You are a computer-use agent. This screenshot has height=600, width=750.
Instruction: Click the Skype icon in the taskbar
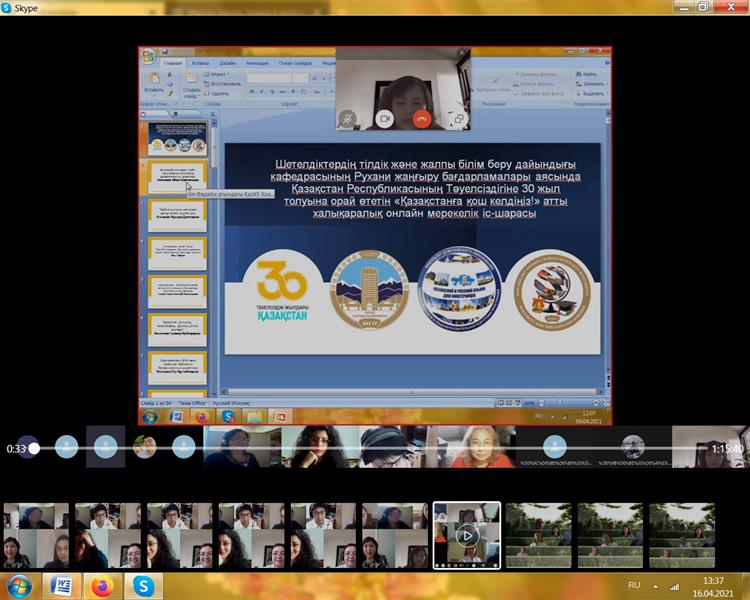click(143, 585)
